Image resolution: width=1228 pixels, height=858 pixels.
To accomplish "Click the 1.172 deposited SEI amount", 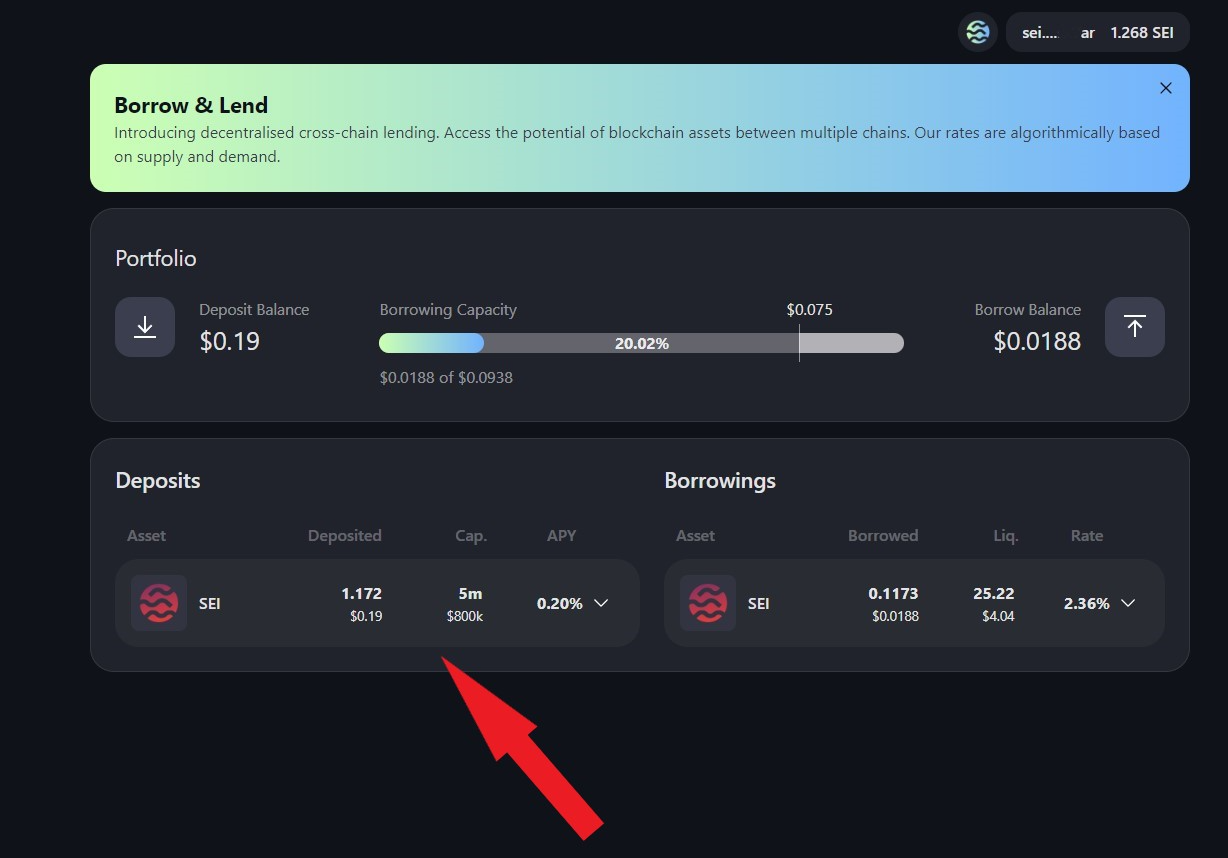I will pyautogui.click(x=361, y=594).
